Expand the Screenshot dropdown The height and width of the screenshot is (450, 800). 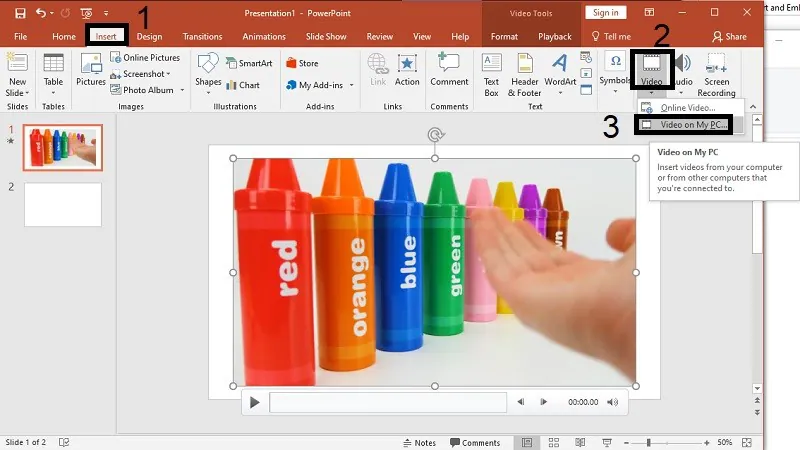(x=146, y=74)
